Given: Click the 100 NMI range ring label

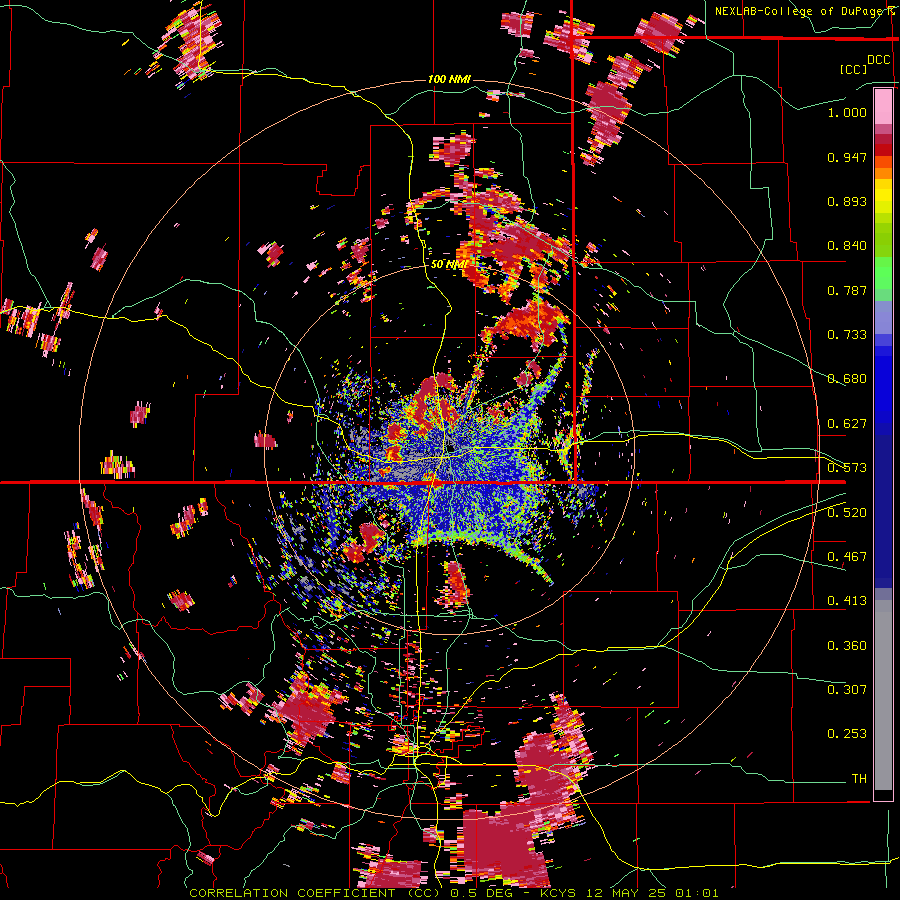Looking at the screenshot, I should tap(449, 79).
